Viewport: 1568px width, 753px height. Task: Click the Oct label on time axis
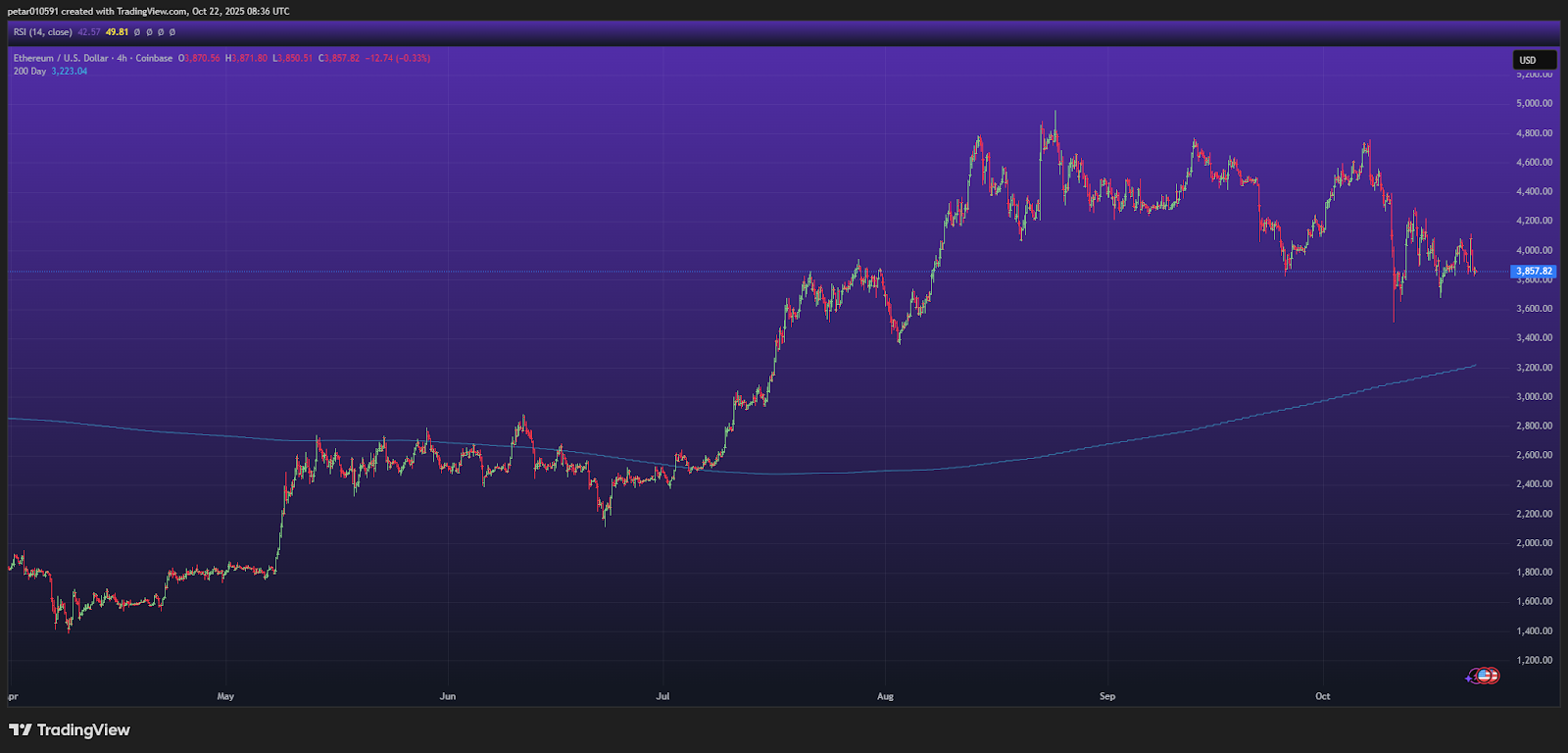1322,696
